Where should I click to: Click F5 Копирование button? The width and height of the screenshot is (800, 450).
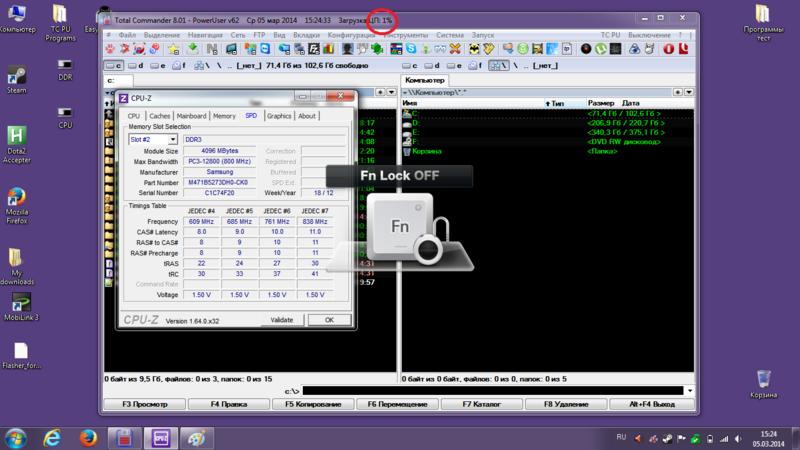(x=312, y=404)
